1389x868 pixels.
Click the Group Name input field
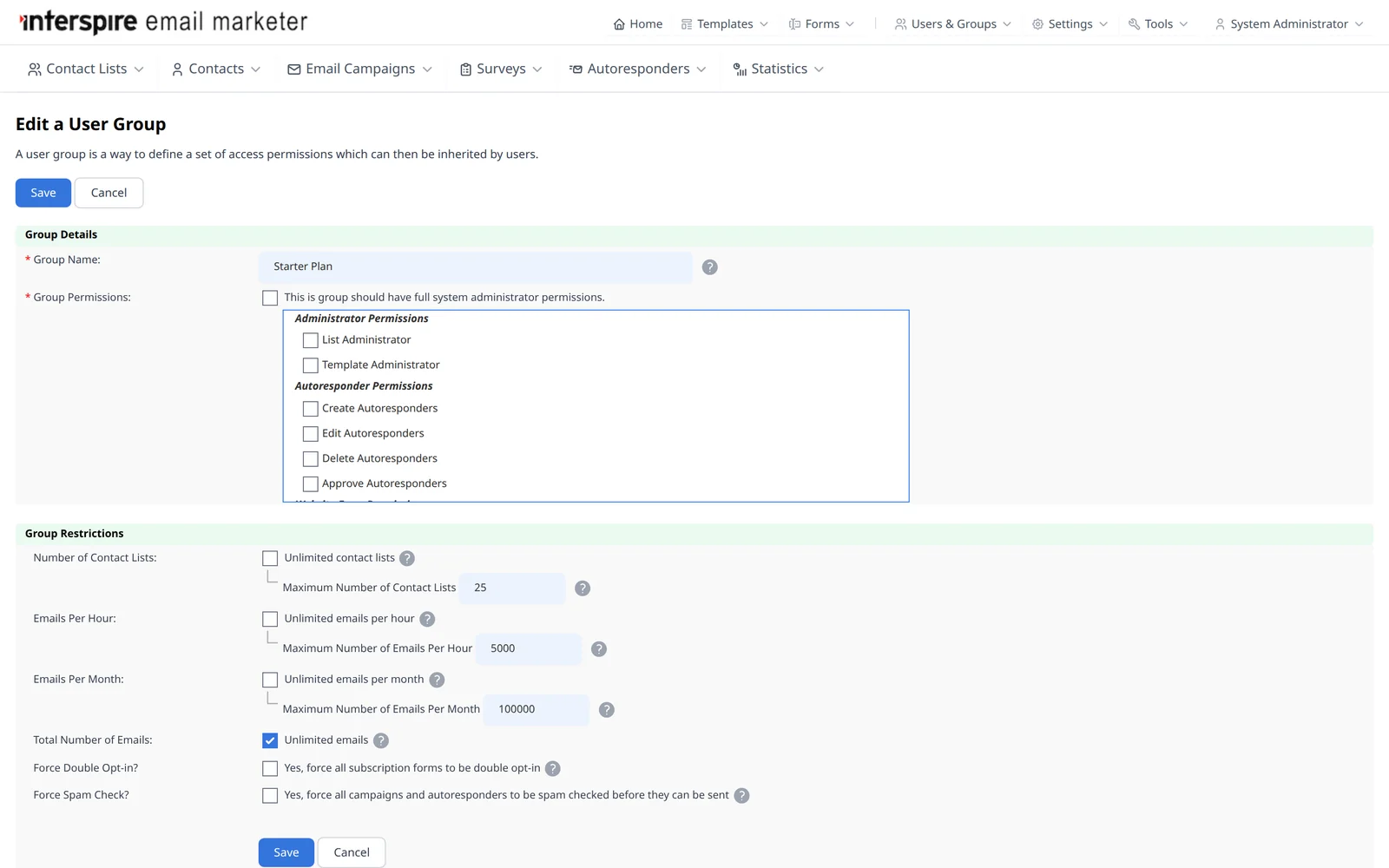[476, 266]
